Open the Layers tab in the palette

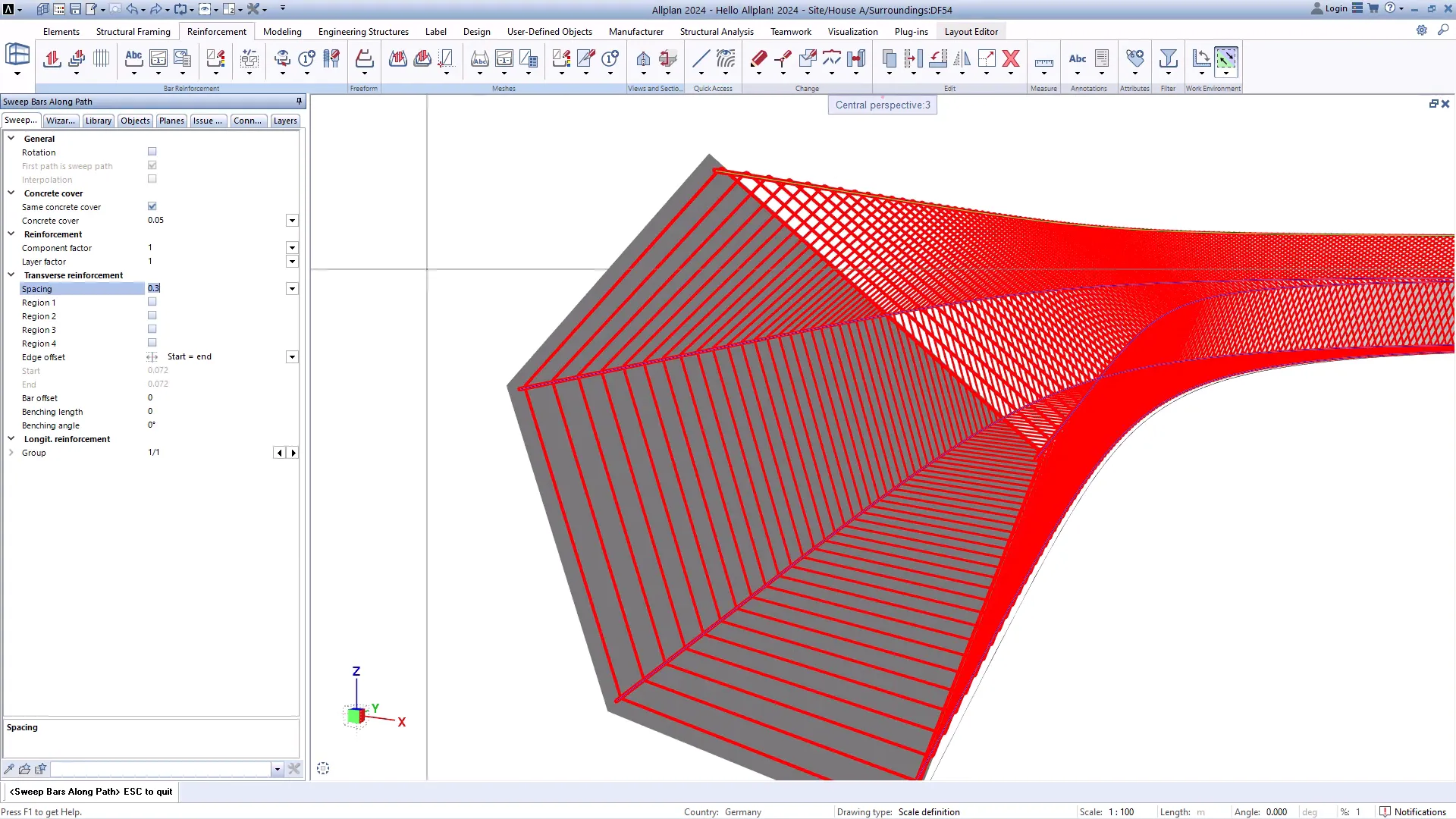[x=284, y=121]
